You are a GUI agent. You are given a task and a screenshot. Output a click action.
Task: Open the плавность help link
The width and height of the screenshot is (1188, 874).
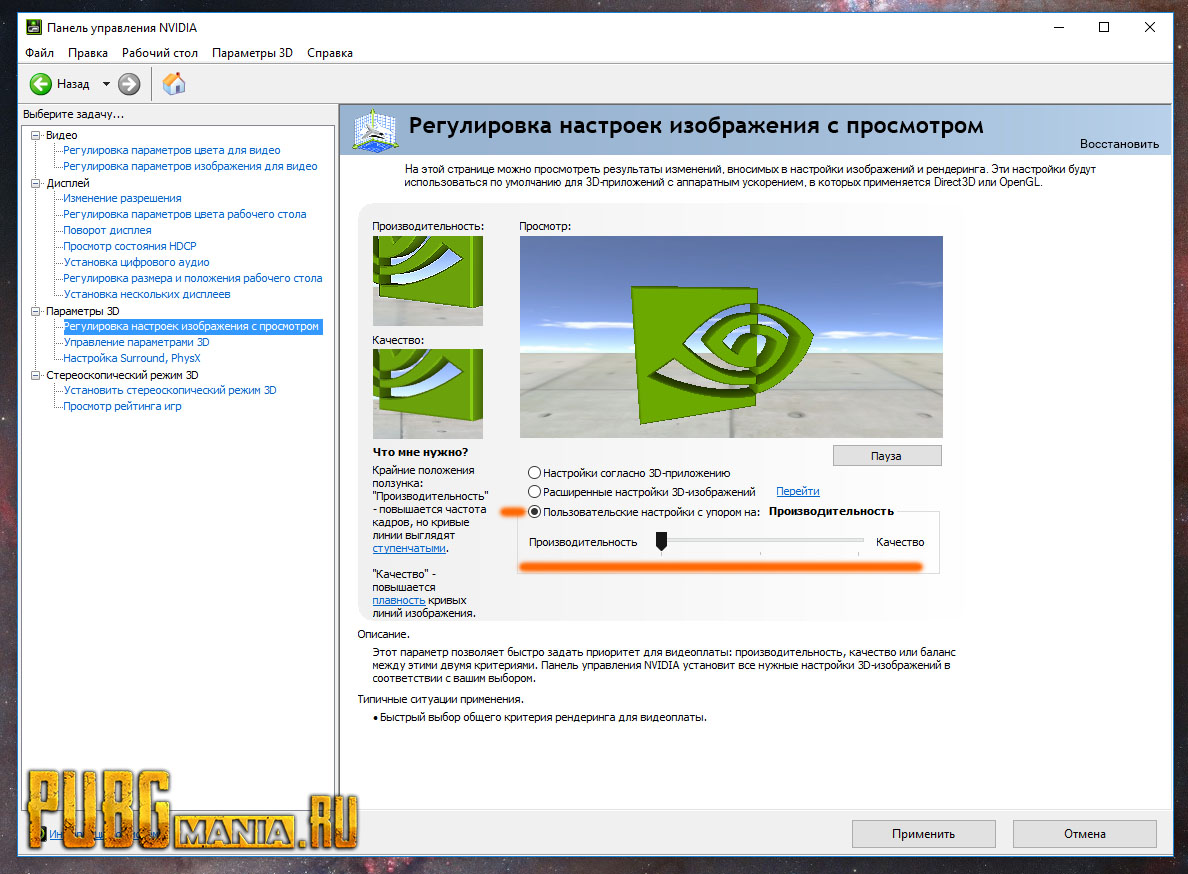(399, 601)
